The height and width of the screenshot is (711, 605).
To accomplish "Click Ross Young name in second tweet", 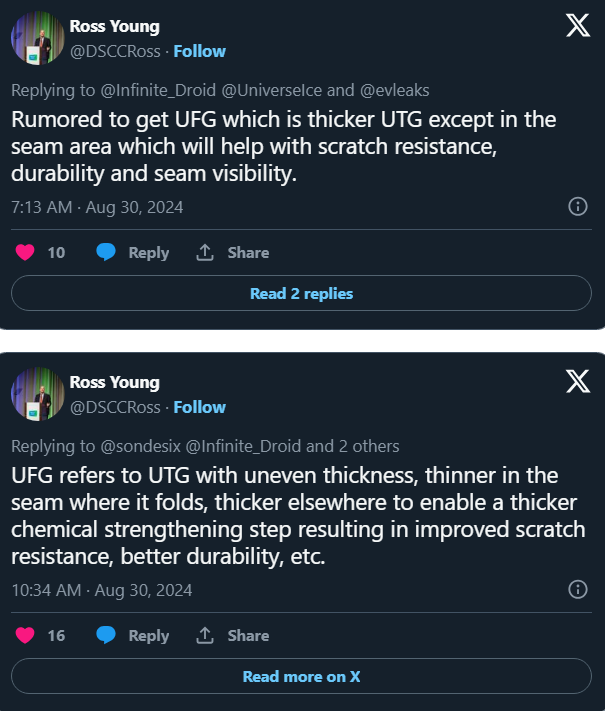I will (x=115, y=382).
